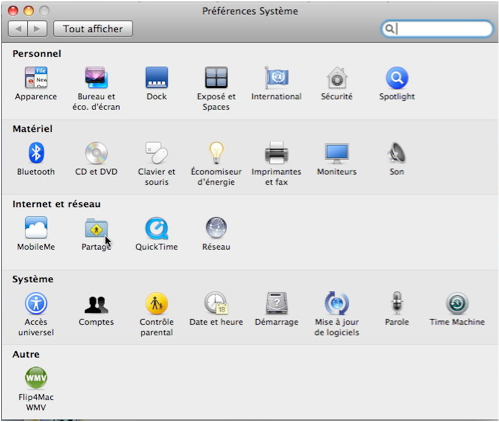Go forward with the right arrow button
The width and height of the screenshot is (499, 422).
[x=37, y=29]
